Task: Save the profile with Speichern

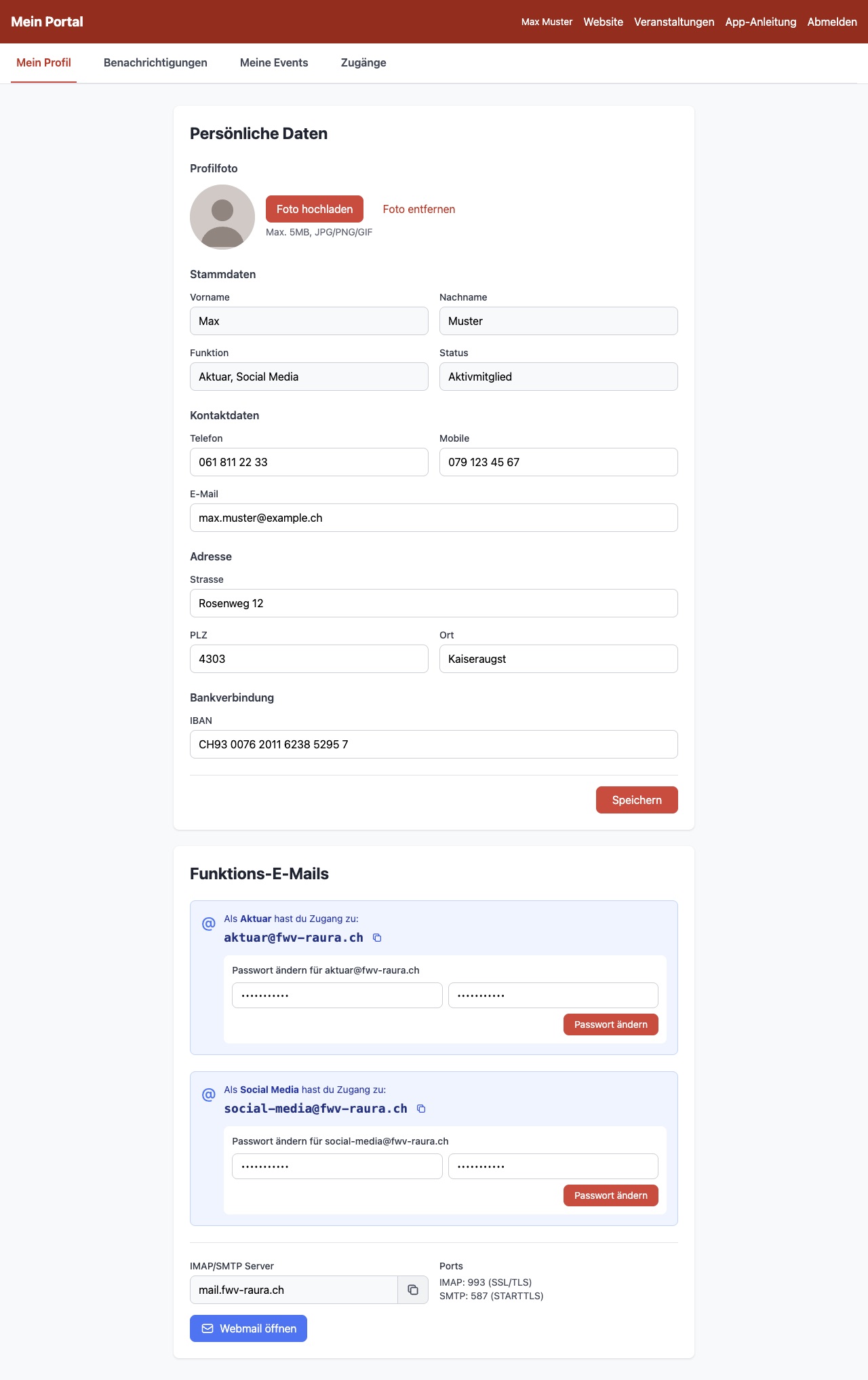Action: tap(637, 800)
